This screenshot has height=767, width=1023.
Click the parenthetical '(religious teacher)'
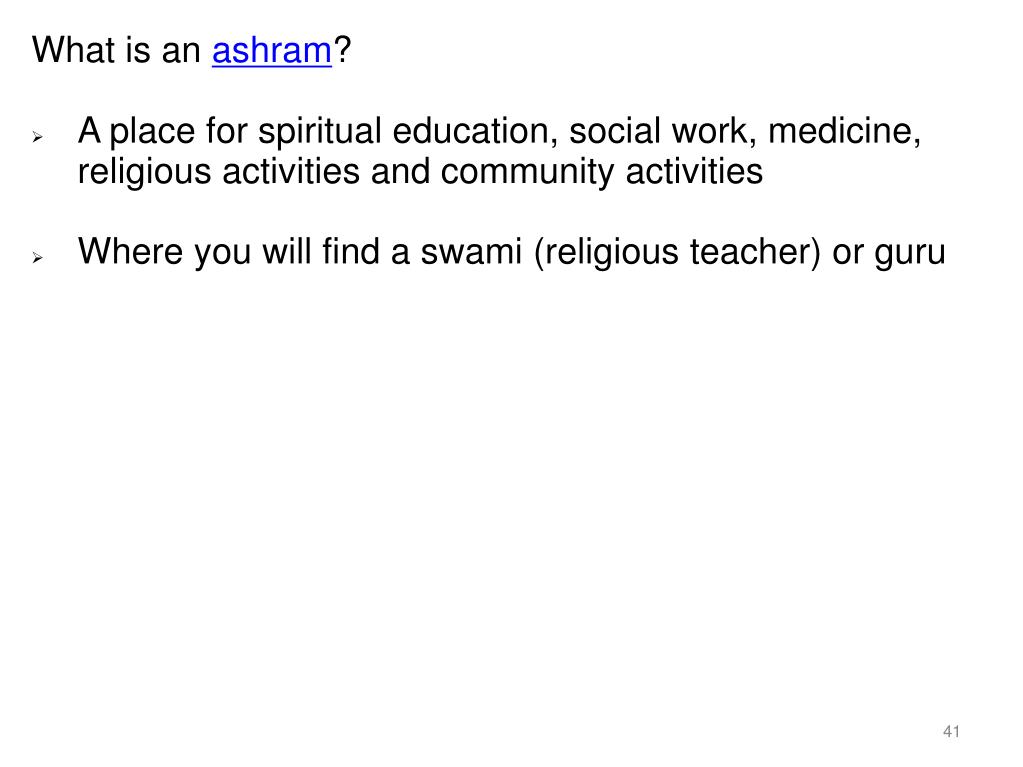[677, 252]
